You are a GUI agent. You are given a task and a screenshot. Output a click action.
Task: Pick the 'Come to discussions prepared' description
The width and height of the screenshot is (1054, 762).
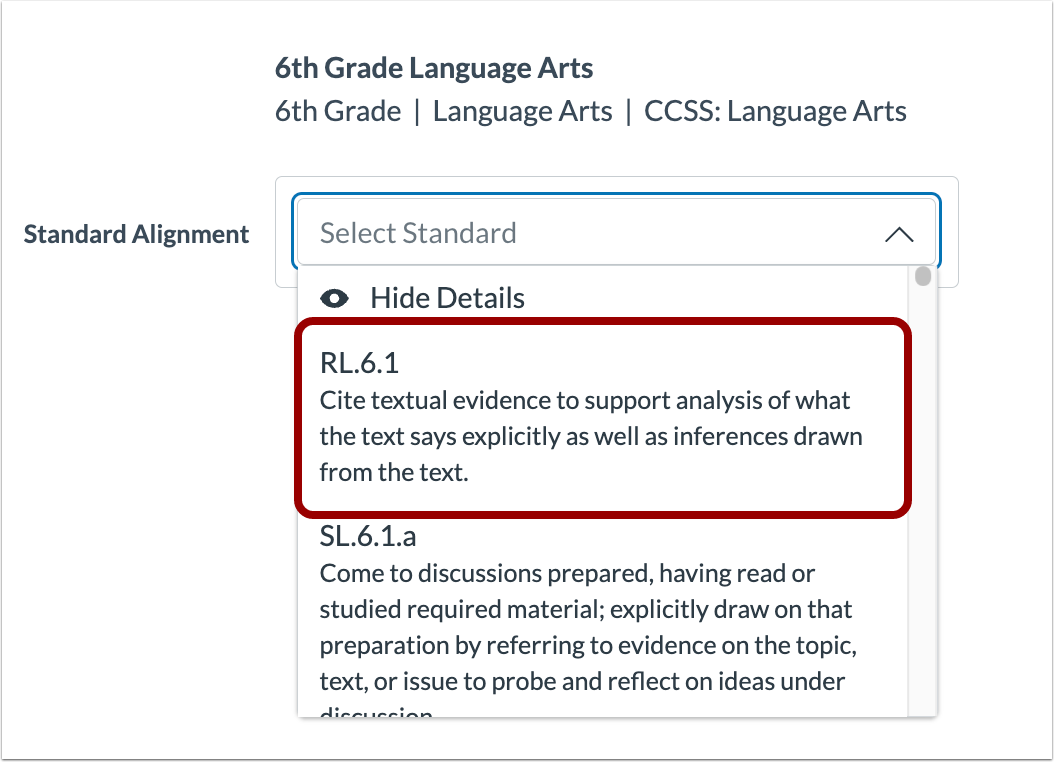click(x=567, y=574)
